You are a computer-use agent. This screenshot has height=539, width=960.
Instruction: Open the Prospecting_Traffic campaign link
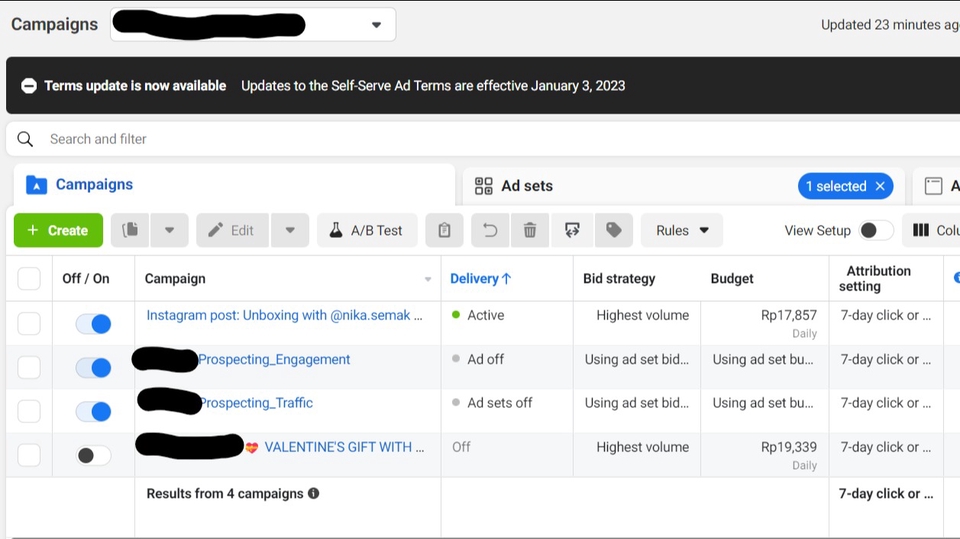click(256, 403)
